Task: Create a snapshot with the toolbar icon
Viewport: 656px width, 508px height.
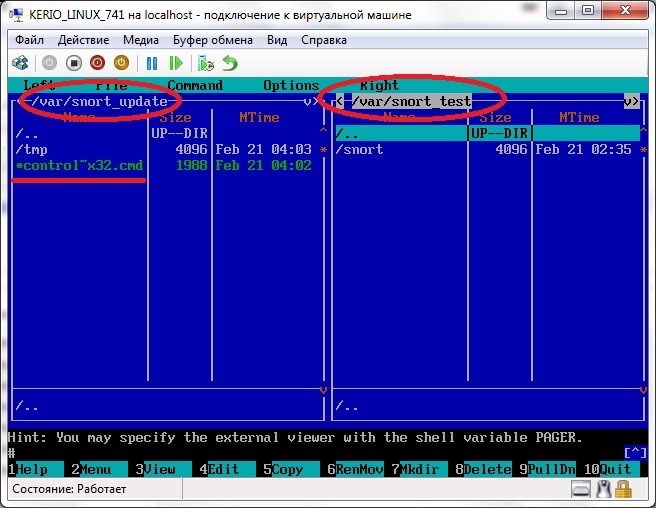Action: [x=206, y=63]
